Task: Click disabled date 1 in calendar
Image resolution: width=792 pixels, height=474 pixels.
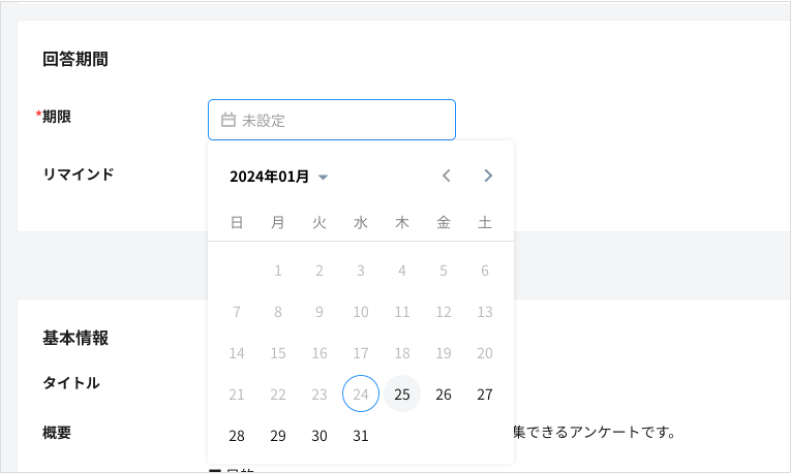Action: click(x=278, y=271)
